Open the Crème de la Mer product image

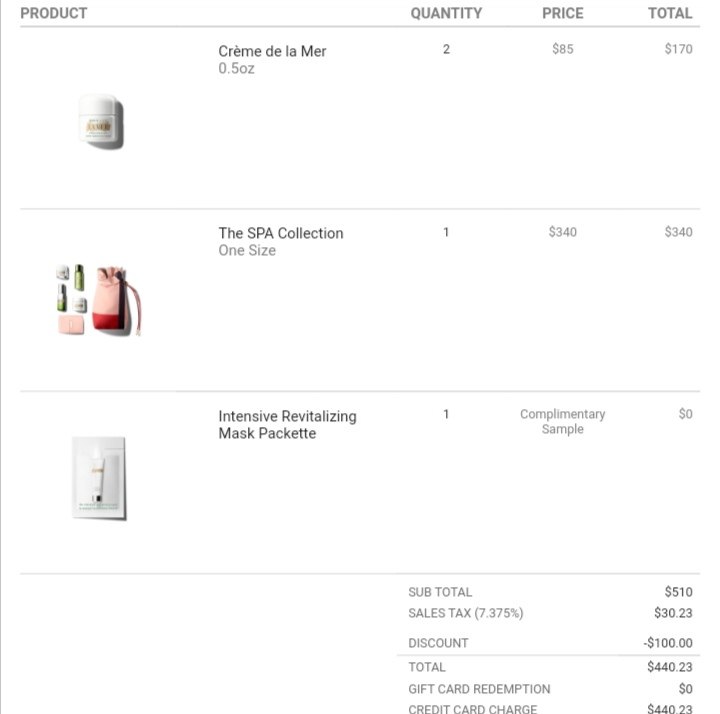pos(101,122)
